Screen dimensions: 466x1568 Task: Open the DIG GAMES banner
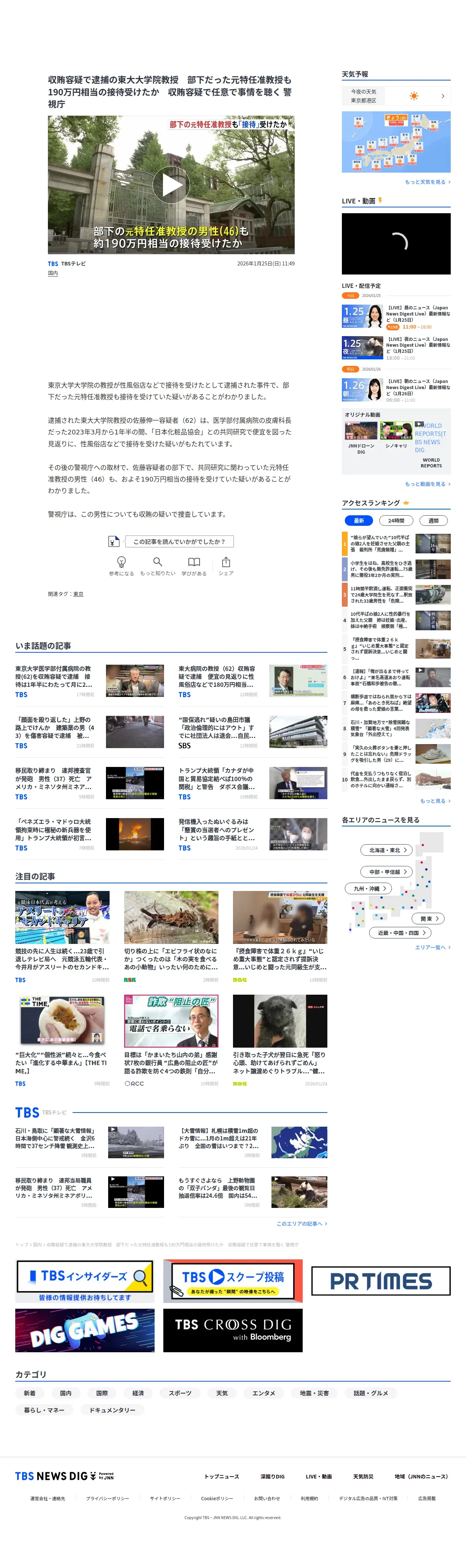click(85, 1330)
